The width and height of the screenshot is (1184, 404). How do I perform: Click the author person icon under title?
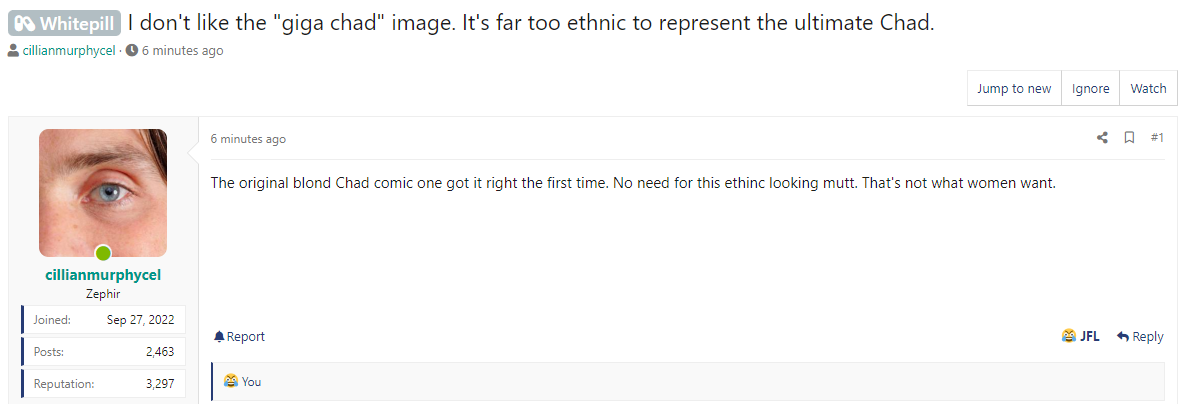pyautogui.click(x=14, y=51)
